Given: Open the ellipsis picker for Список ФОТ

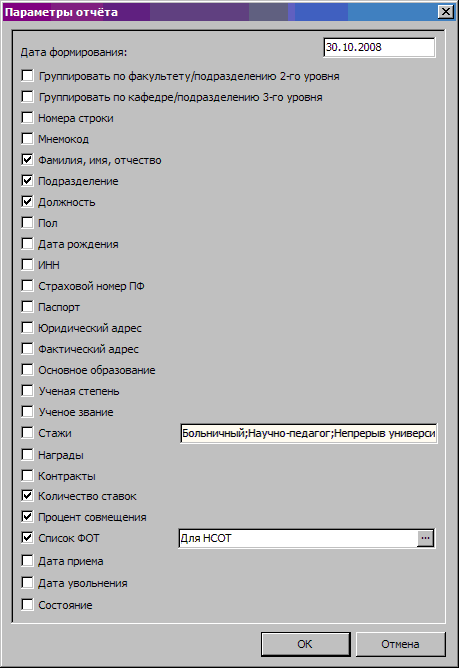Looking at the screenshot, I should 425,538.
